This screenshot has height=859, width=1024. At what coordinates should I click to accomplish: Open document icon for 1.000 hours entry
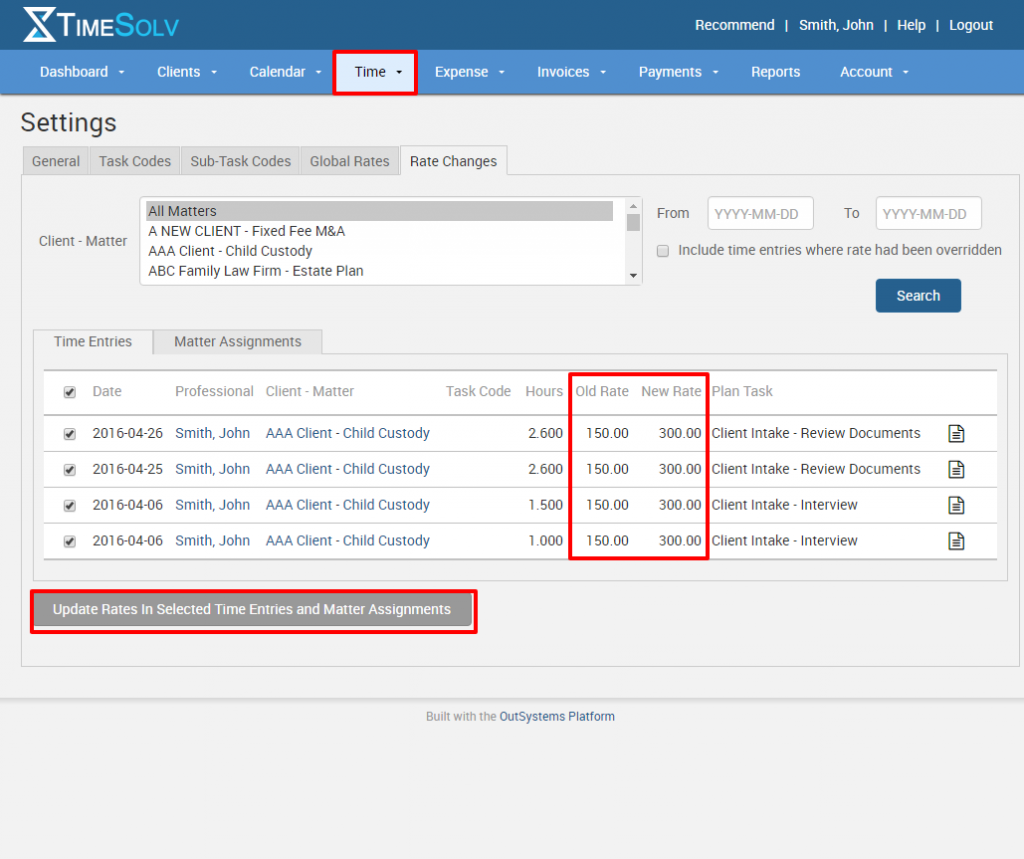956,541
